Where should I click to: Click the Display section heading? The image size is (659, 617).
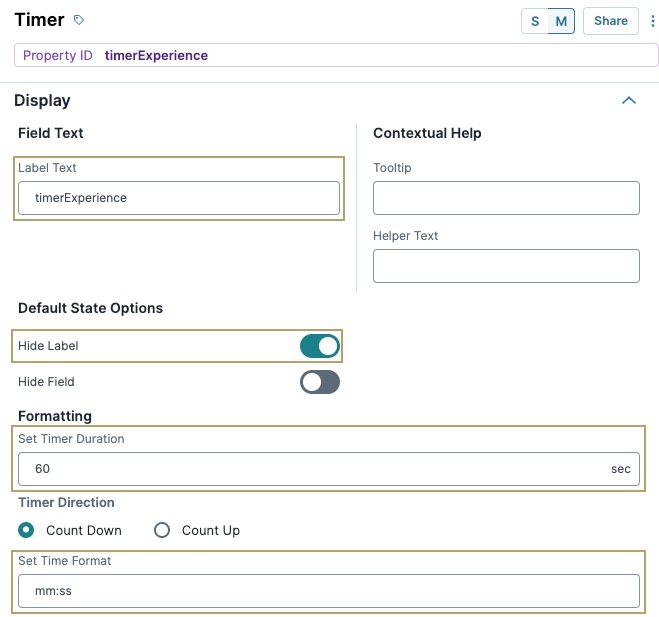[42, 100]
